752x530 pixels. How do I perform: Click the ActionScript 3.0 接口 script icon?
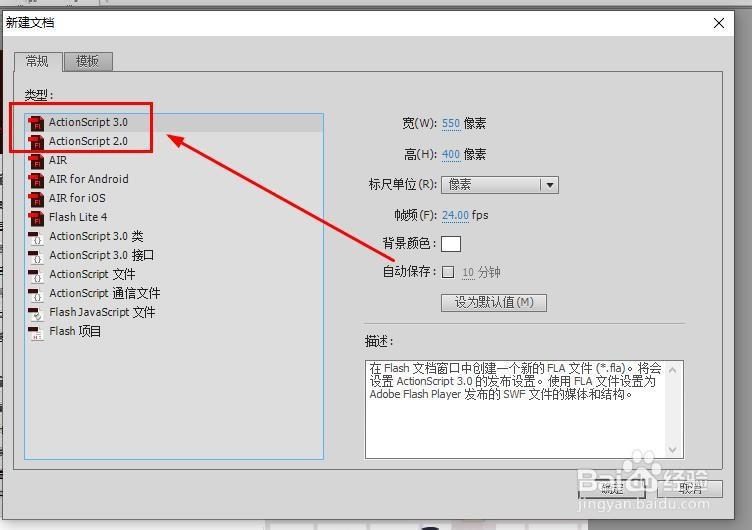click(36, 256)
